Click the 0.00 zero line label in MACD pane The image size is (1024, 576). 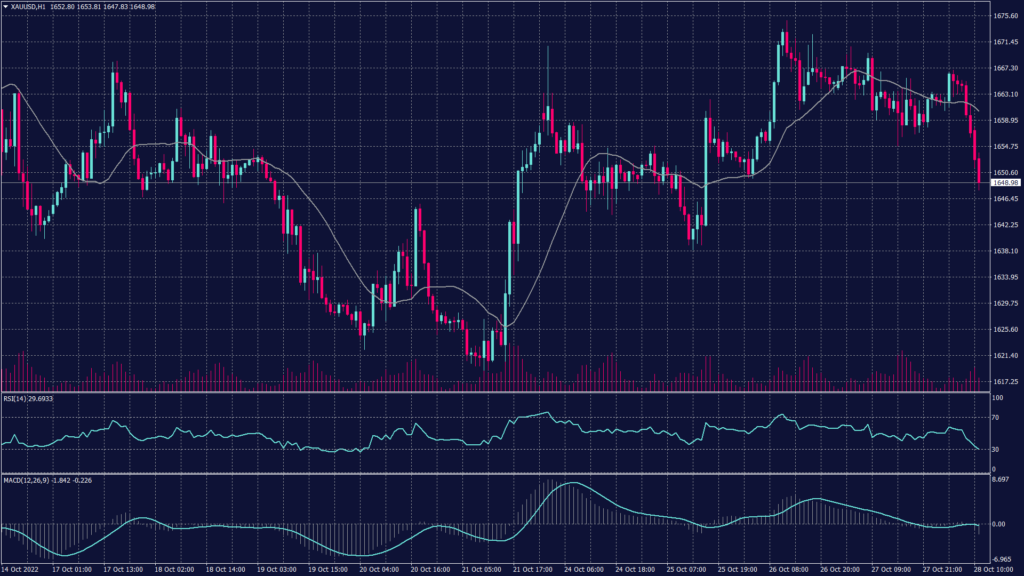[1000, 524]
